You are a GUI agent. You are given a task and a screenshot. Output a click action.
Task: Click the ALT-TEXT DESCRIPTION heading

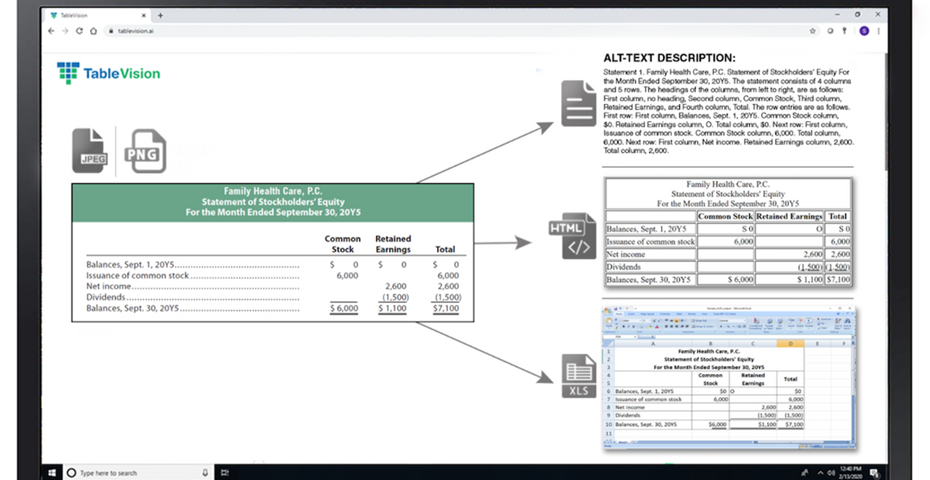(x=669, y=58)
